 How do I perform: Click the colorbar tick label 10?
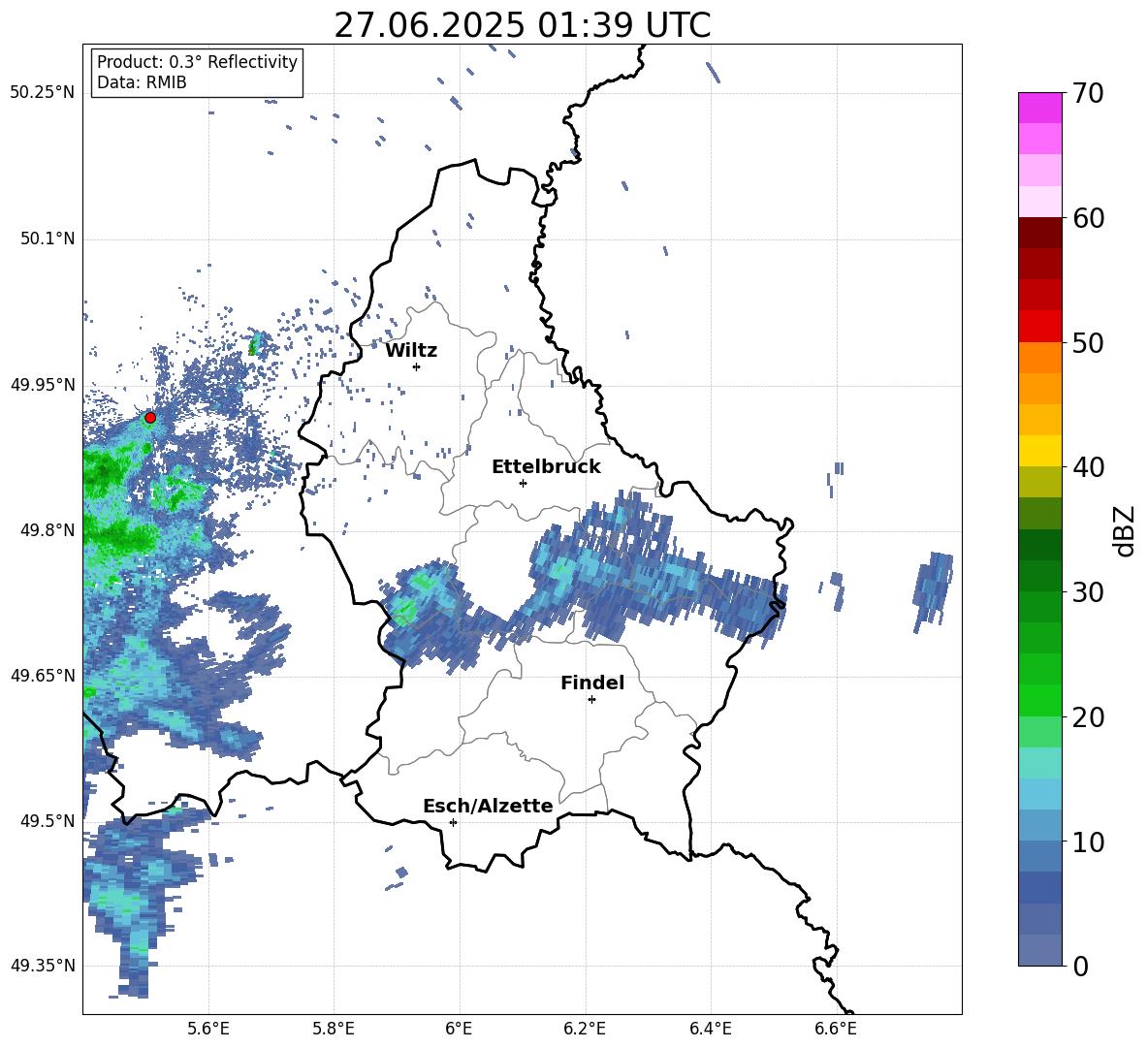point(1088,842)
